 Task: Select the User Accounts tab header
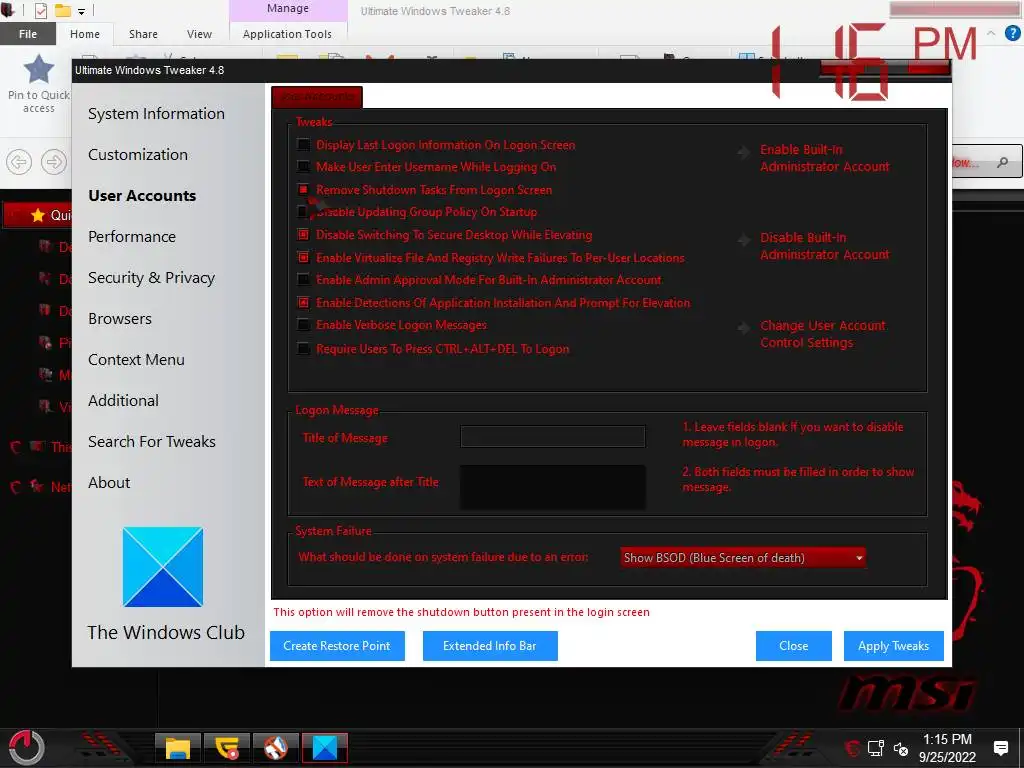(x=317, y=97)
